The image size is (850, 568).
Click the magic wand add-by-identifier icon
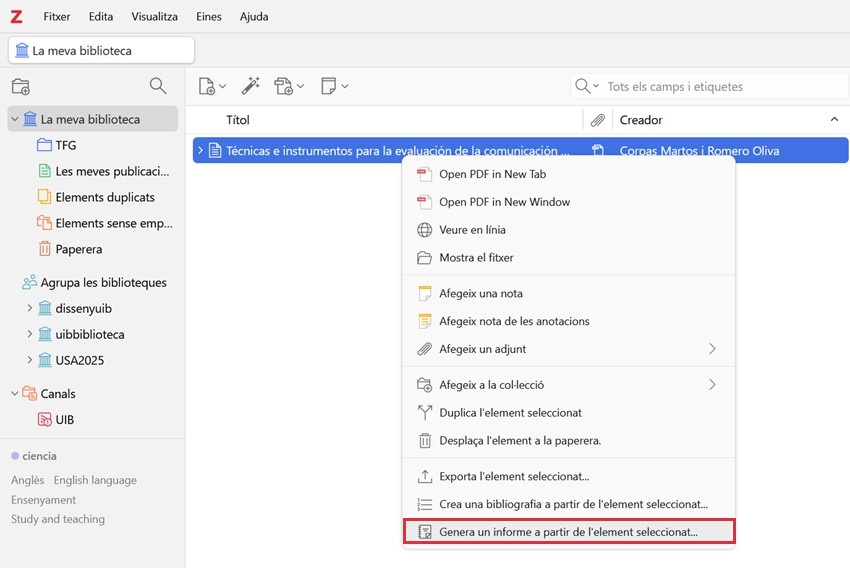[x=250, y=86]
